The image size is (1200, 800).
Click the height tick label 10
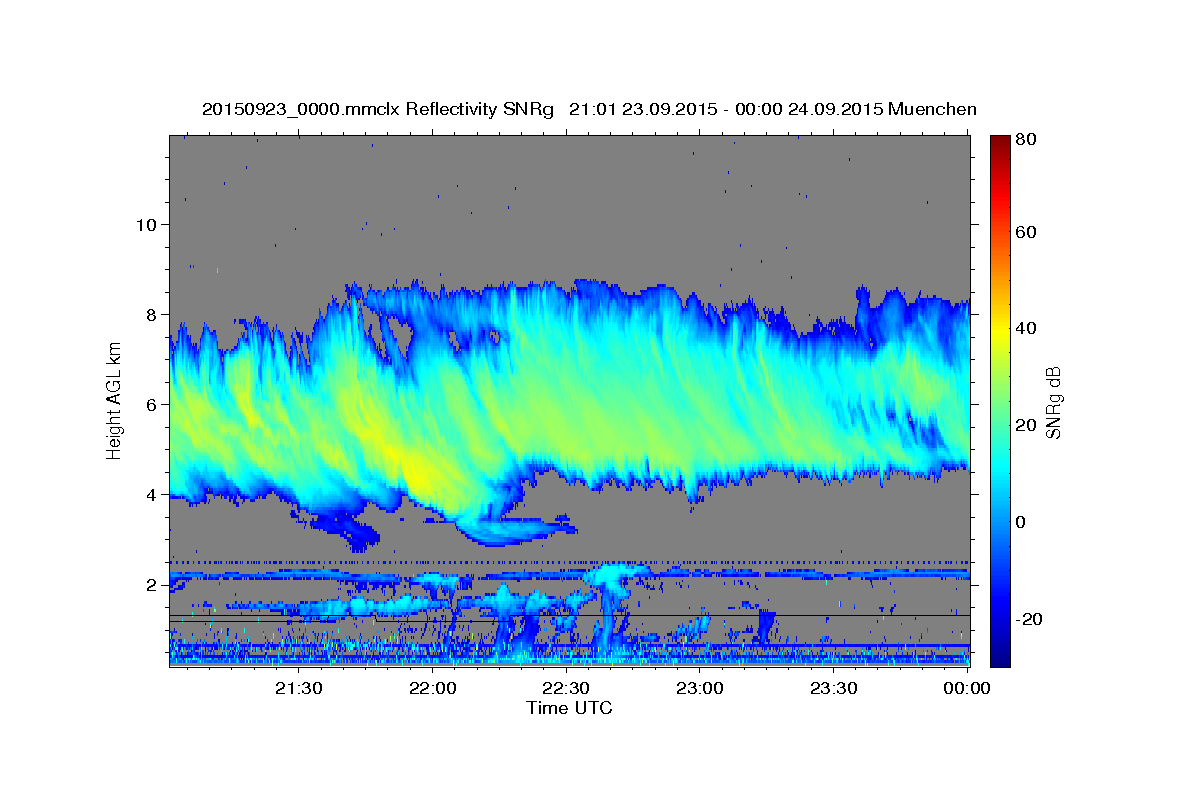coord(147,224)
